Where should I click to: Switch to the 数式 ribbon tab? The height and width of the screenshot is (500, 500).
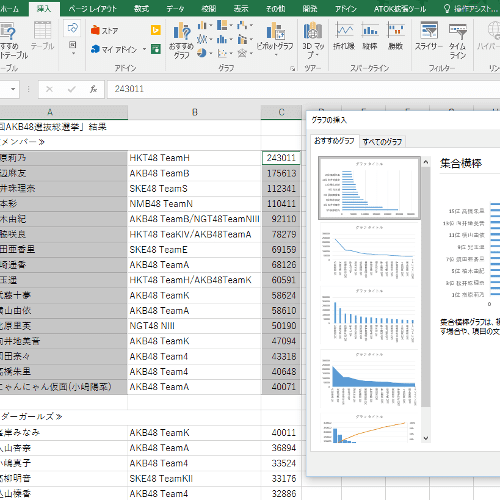[141, 9]
